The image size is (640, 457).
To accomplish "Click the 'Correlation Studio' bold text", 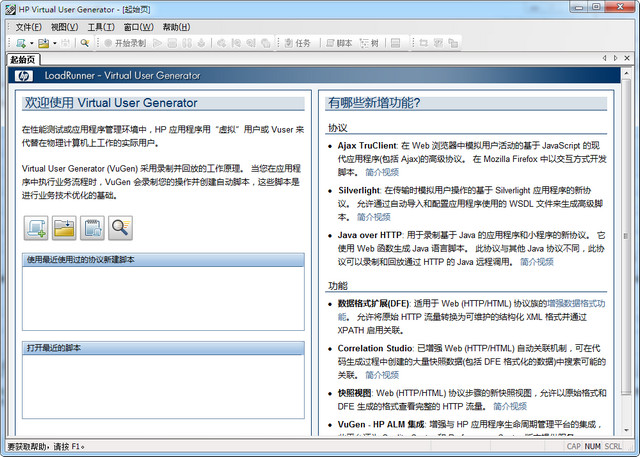I will [375, 348].
